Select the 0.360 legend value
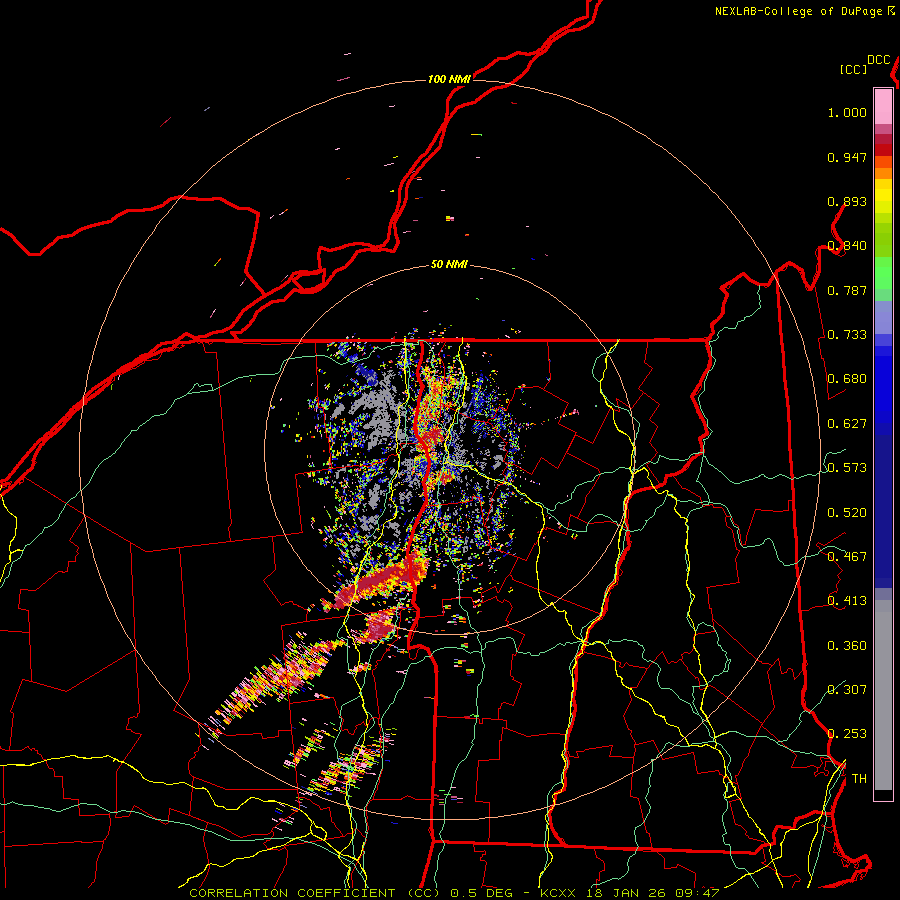Viewport: 900px width, 900px height. 847,646
